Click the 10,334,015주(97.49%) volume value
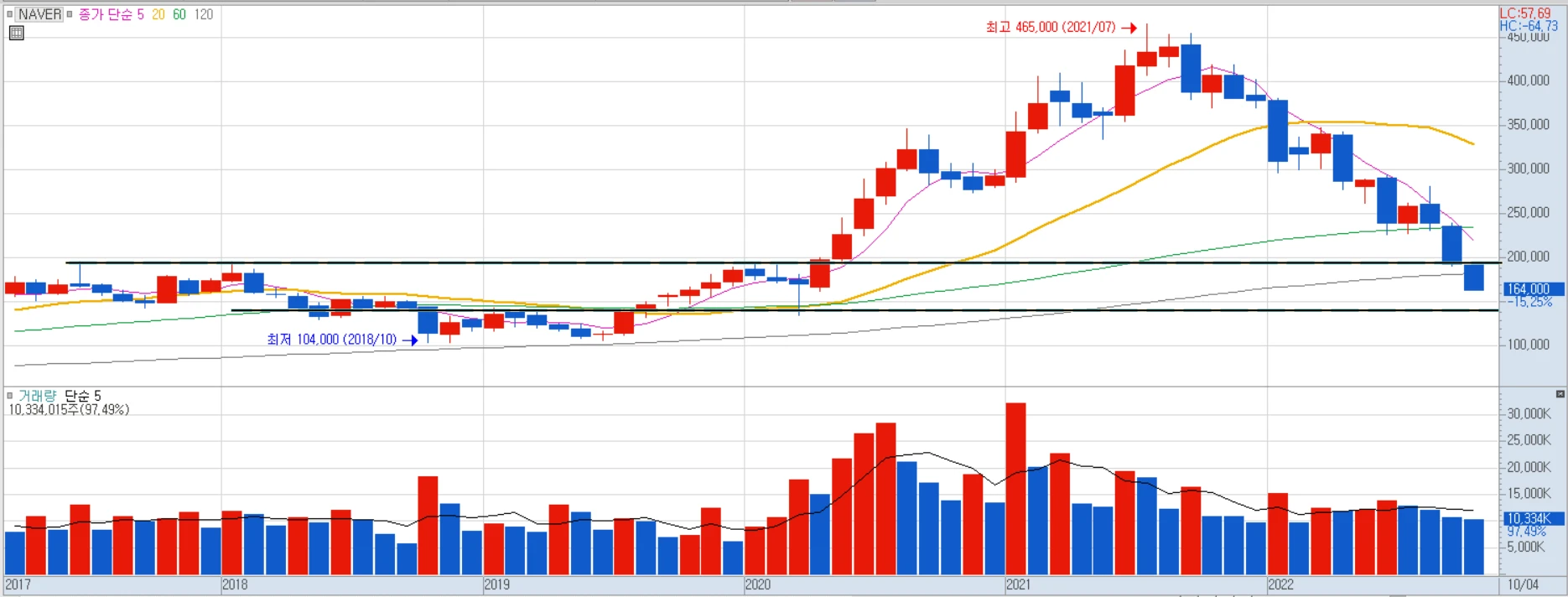Screen dimensions: 1568x597 pos(69,410)
